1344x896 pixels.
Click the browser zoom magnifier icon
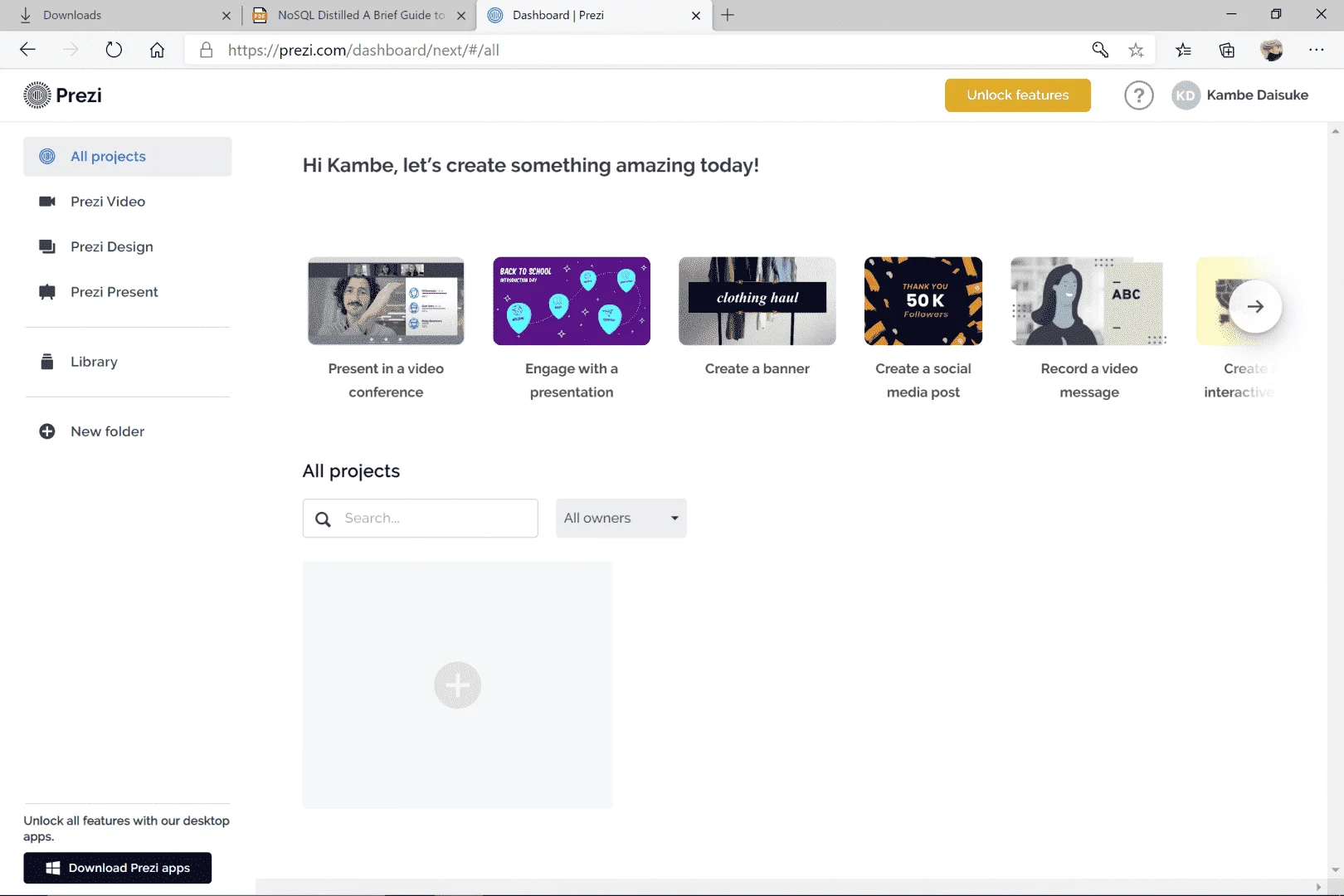1100,50
